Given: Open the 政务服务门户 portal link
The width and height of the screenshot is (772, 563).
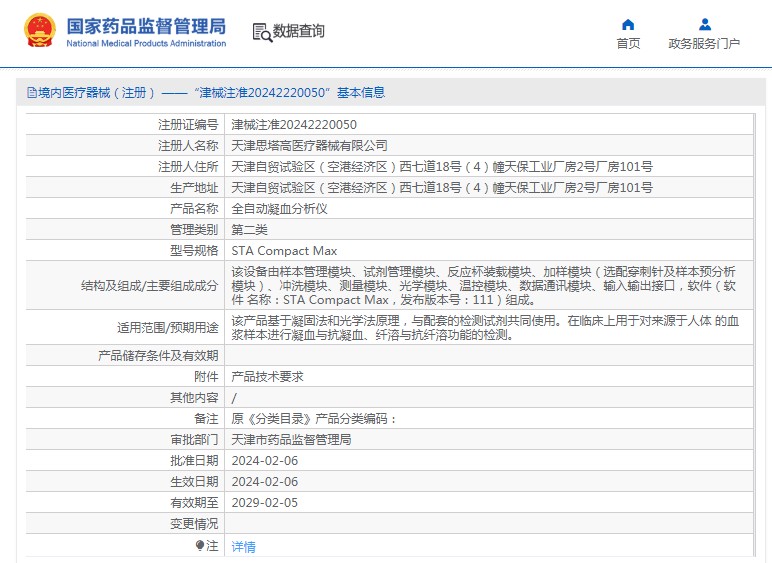Looking at the screenshot, I should 704,44.
